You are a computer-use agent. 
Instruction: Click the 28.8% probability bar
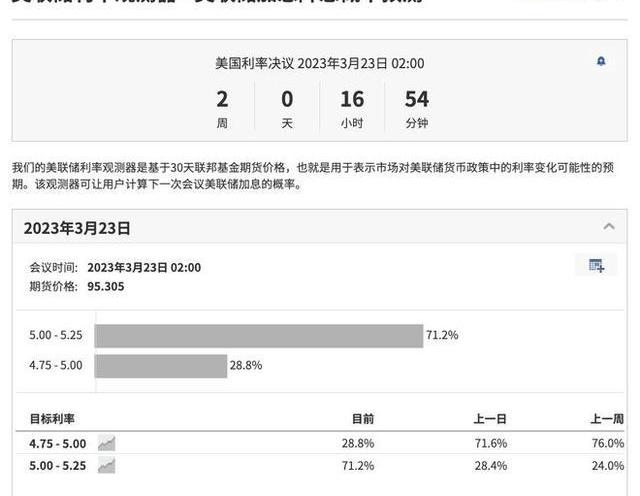point(161,366)
